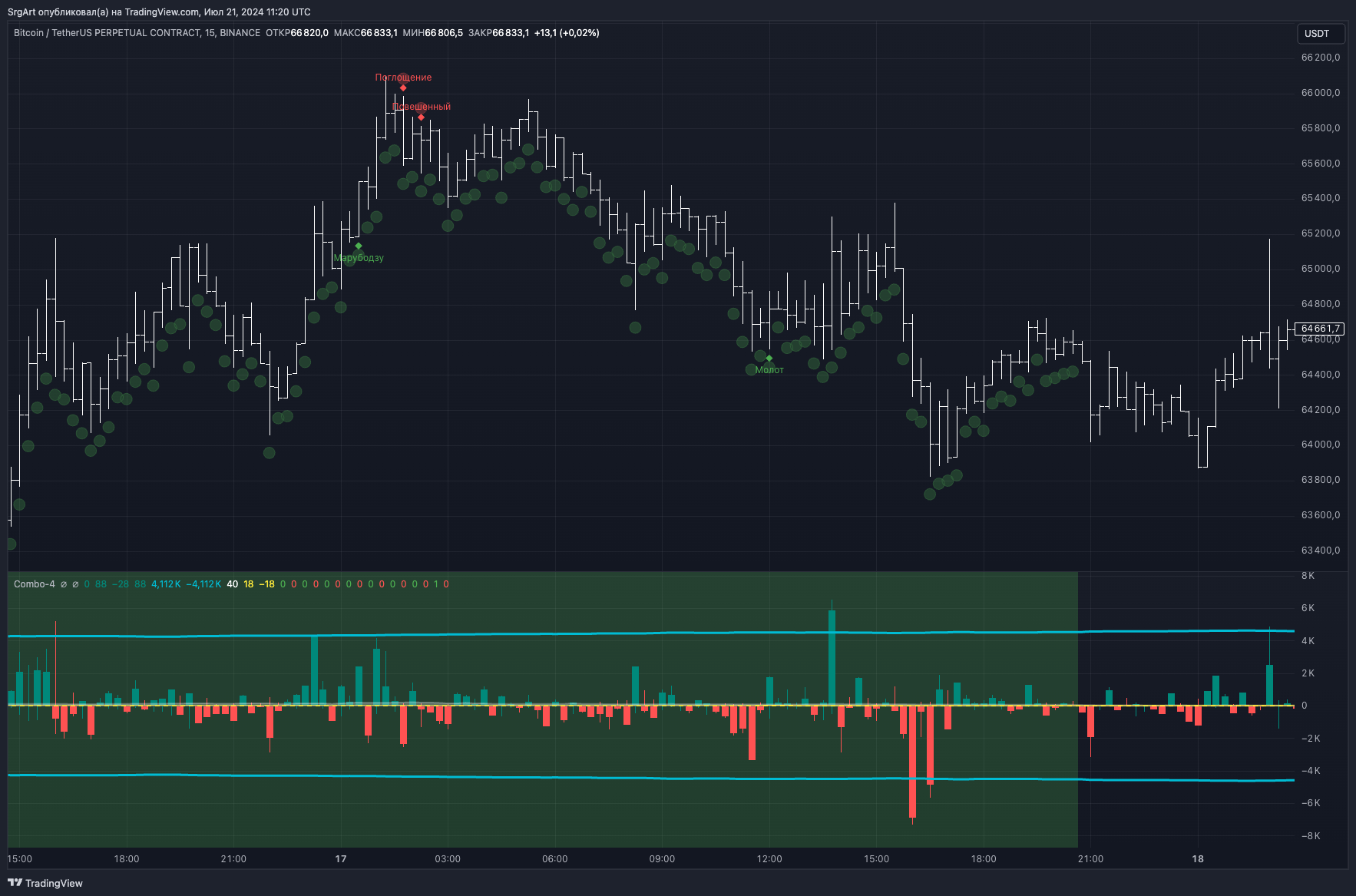The height and width of the screenshot is (896, 1356).
Task: Click the 6K label on indicator scale
Action: tap(1308, 608)
